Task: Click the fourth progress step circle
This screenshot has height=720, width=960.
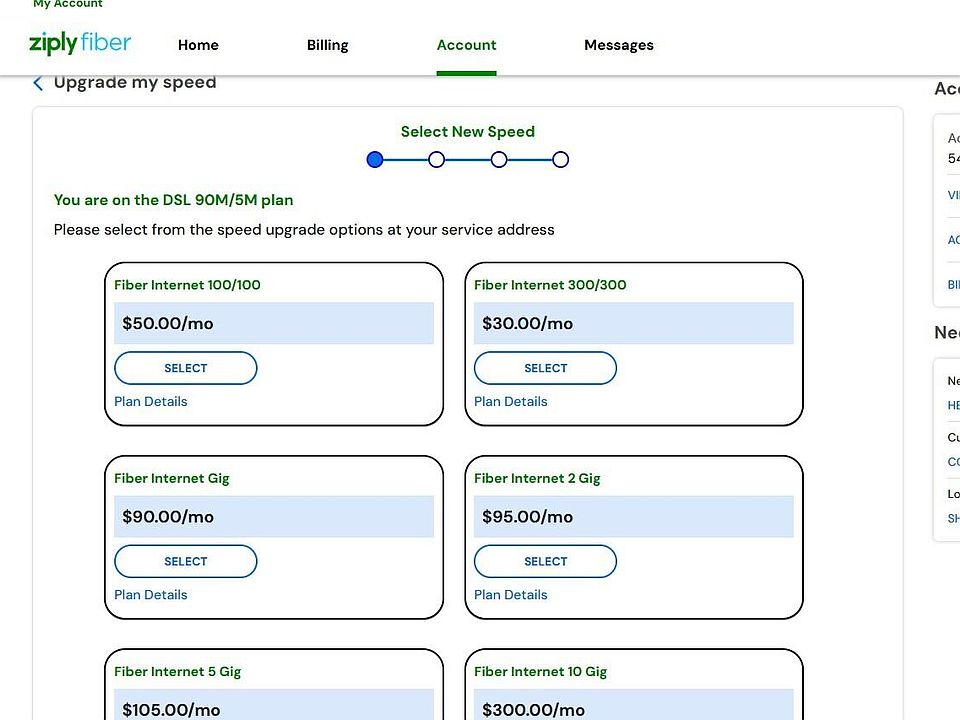Action: [x=560, y=159]
